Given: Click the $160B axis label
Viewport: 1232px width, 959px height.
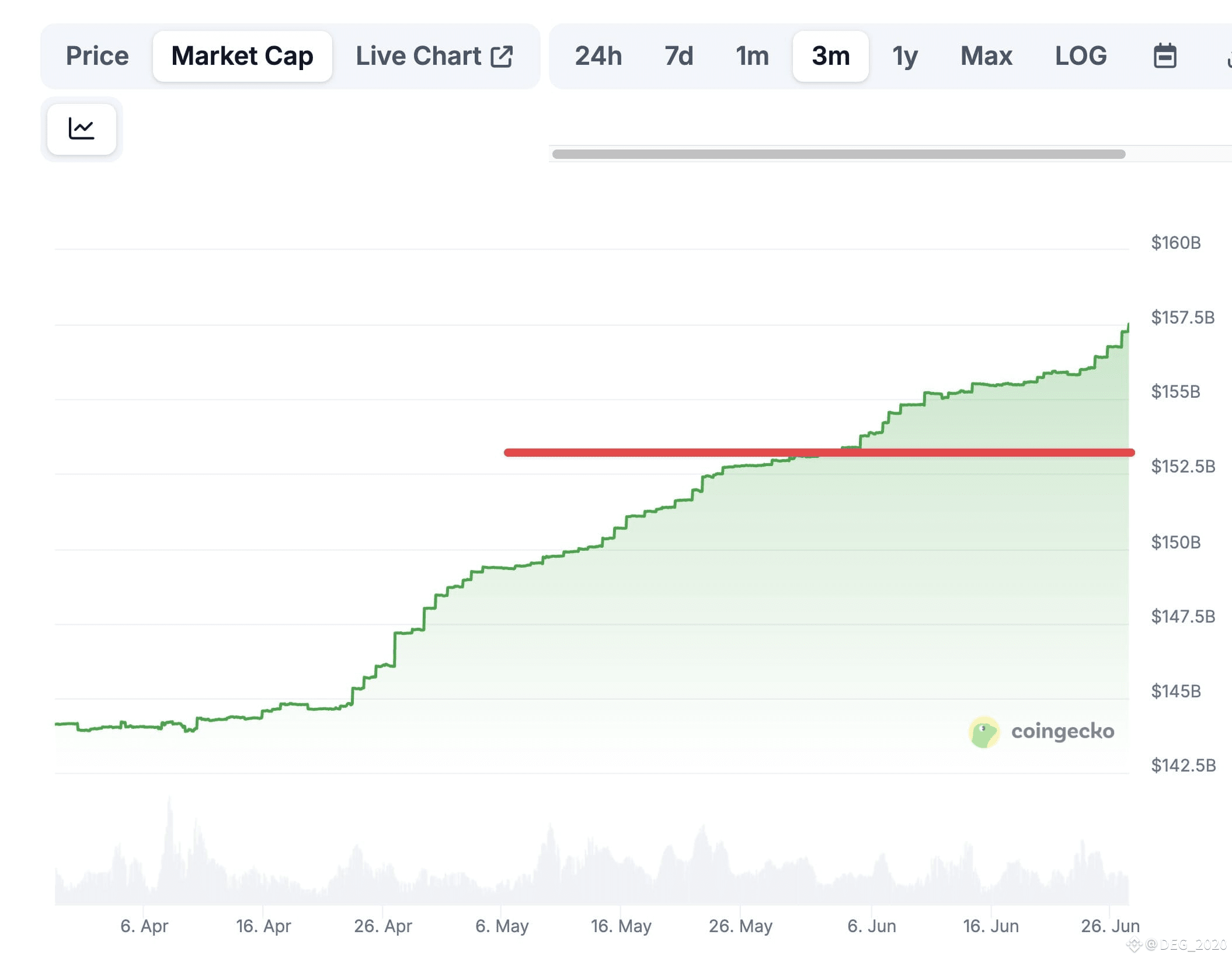Looking at the screenshot, I should (x=1175, y=242).
